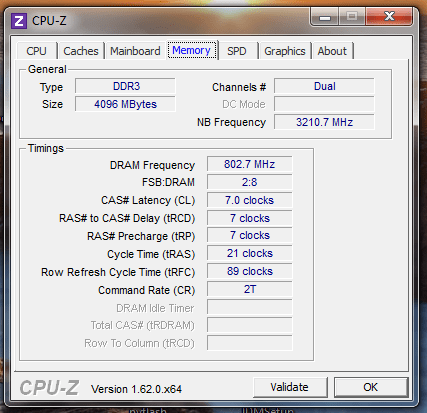Click the DDR3 memory type value
The width and height of the screenshot is (427, 413).
click(125, 86)
